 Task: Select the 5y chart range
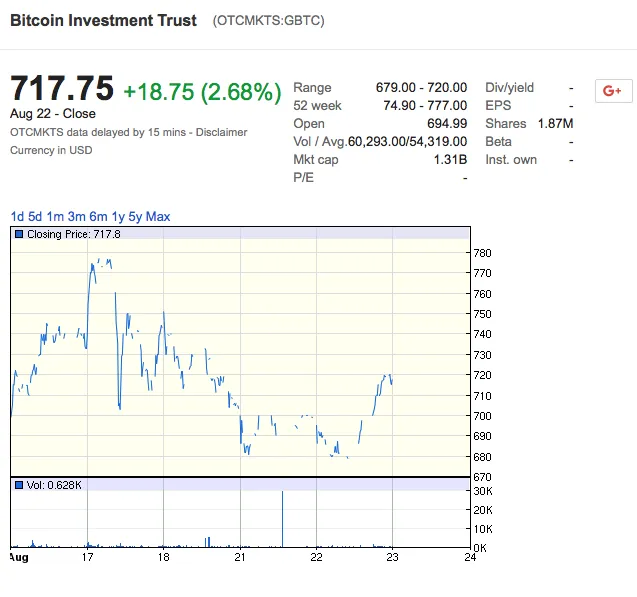pos(135,217)
